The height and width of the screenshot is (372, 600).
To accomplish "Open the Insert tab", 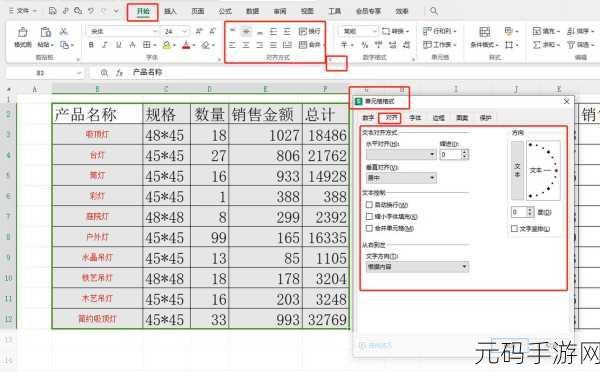I will (x=170, y=11).
